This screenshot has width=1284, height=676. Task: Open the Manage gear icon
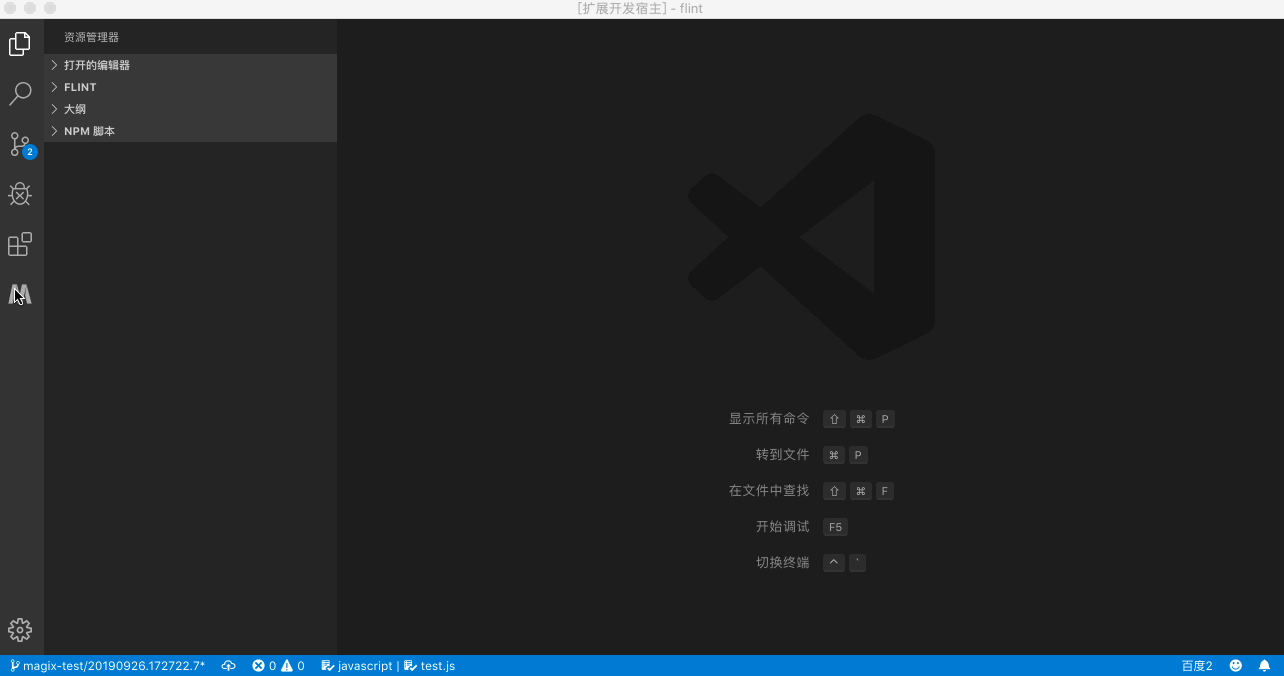[20, 629]
